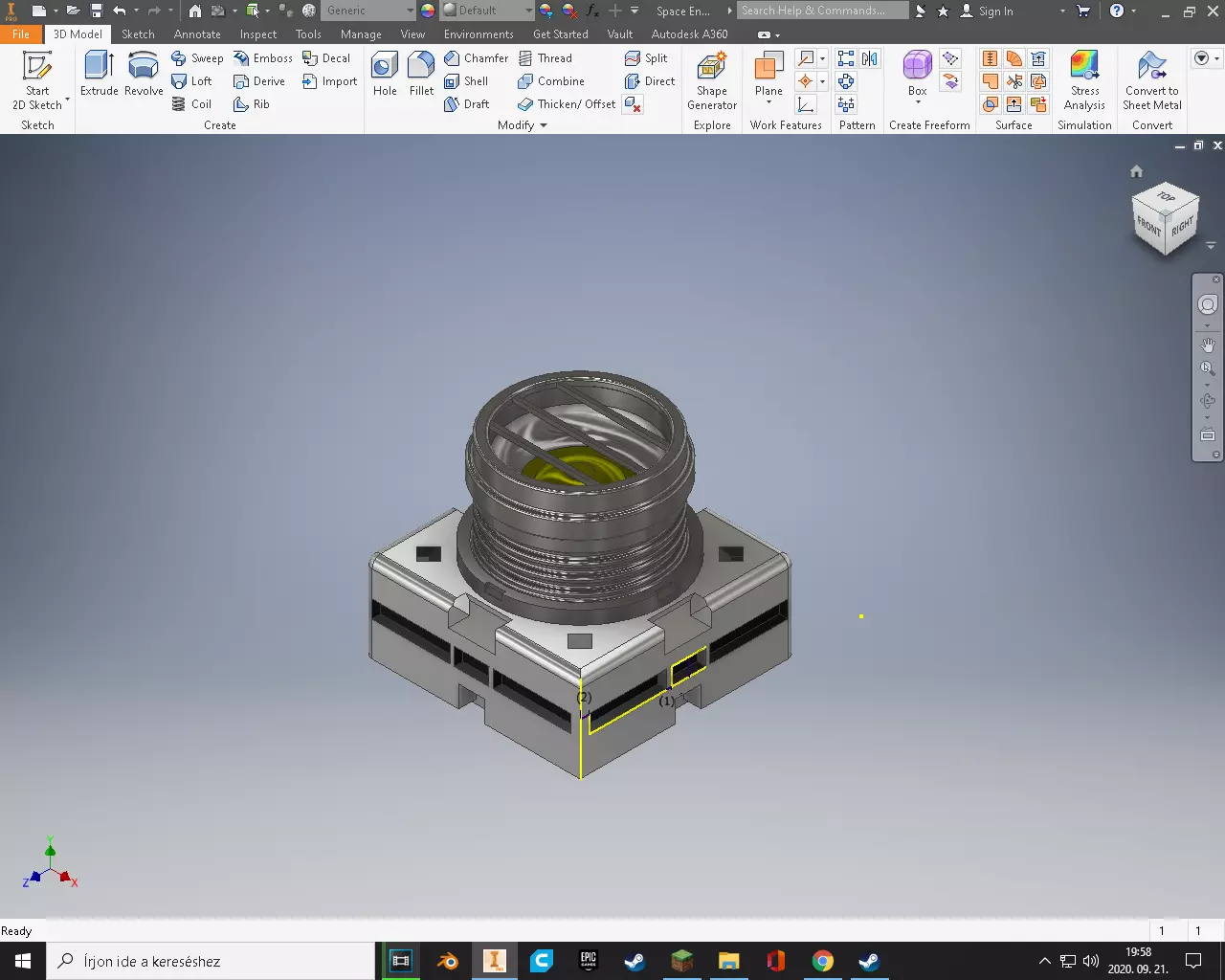Screen dimensions: 1225x980
Task: Select the Mirror pattern tool
Action: tap(869, 59)
